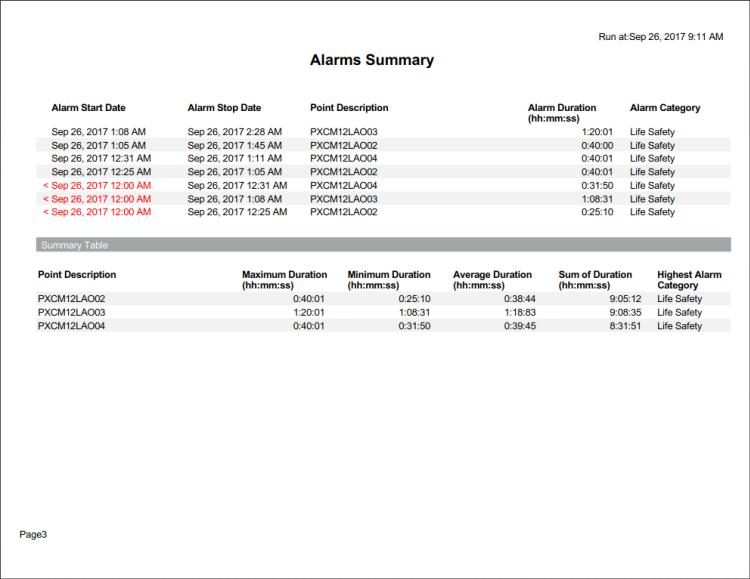Viewport: 750px width, 579px height.
Task: Click the Summary Table section bar
Action: [383, 245]
